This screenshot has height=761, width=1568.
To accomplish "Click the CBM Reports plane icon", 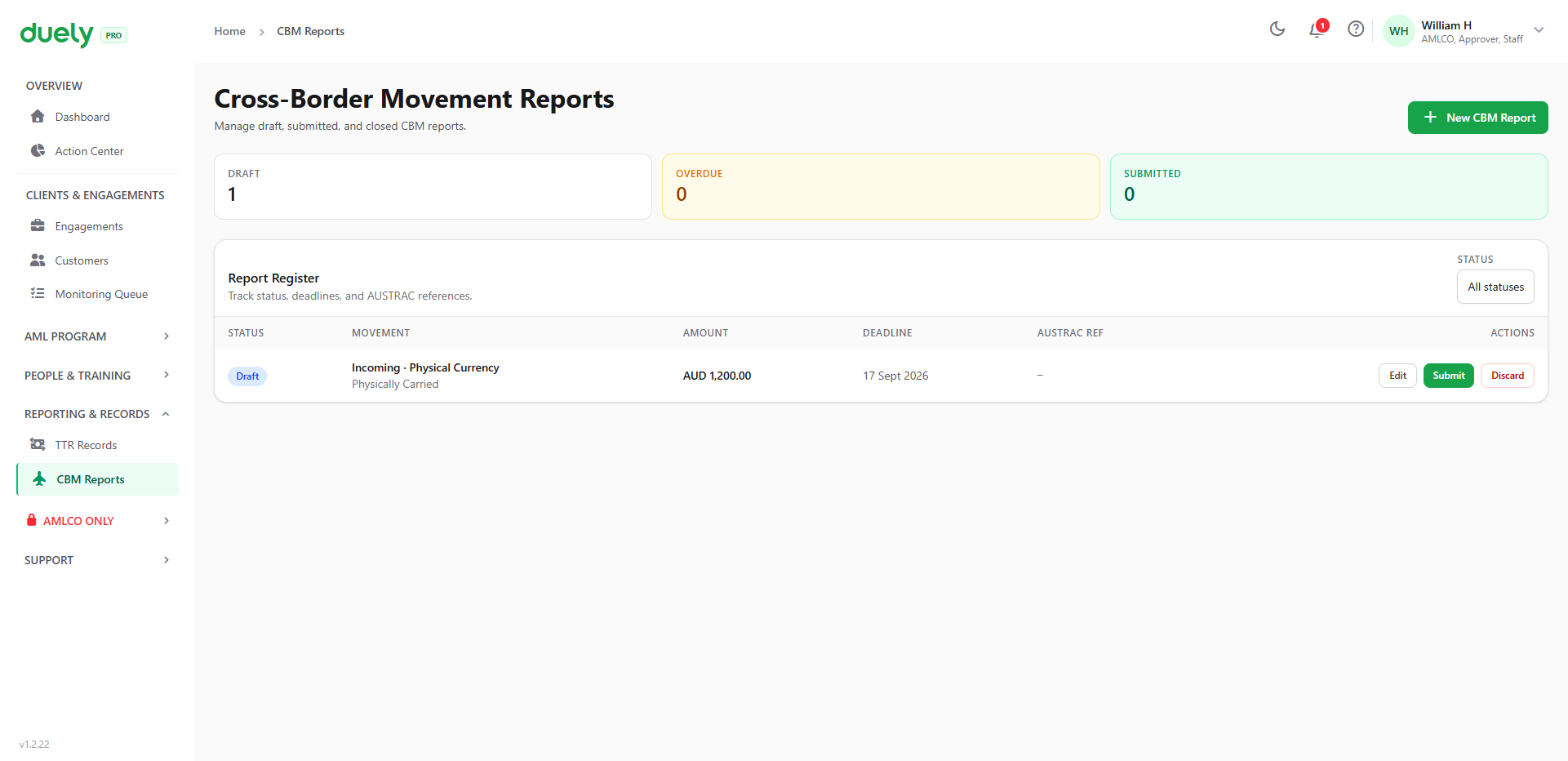I will pos(39,478).
